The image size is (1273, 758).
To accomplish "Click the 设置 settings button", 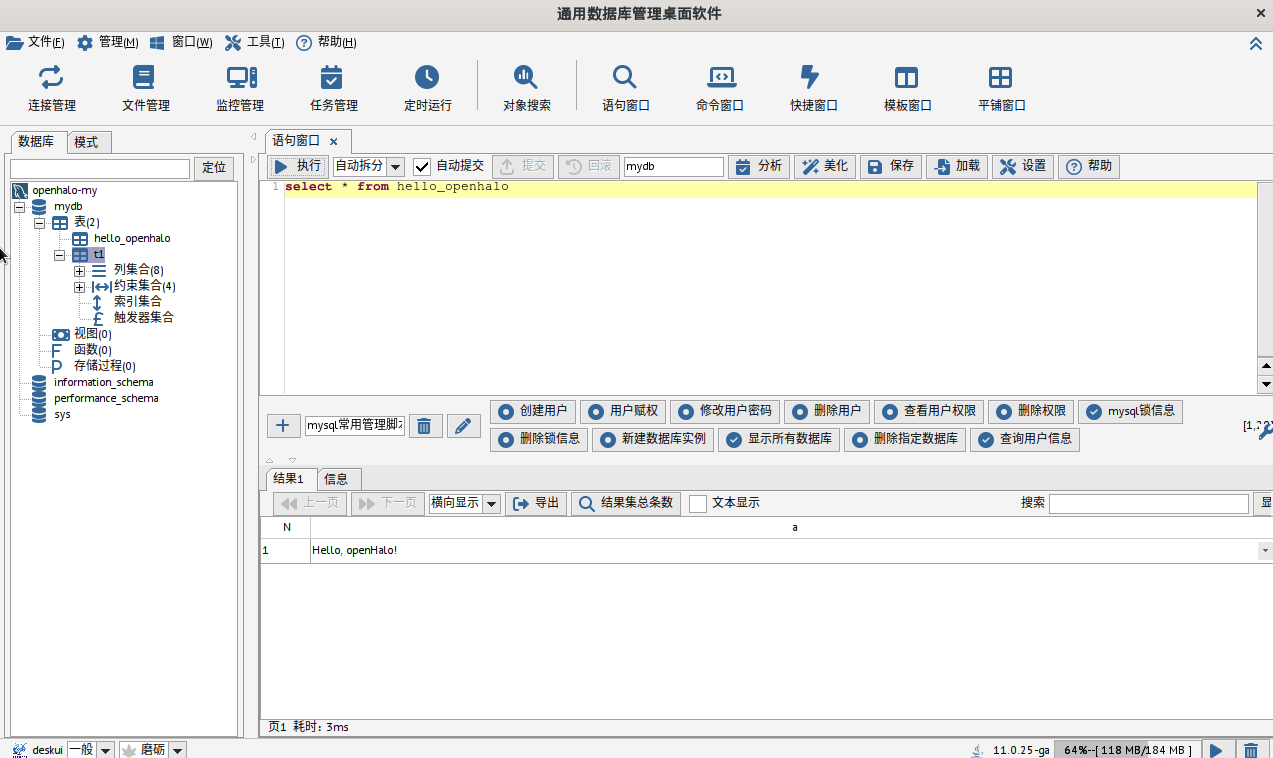I will (x=1023, y=166).
